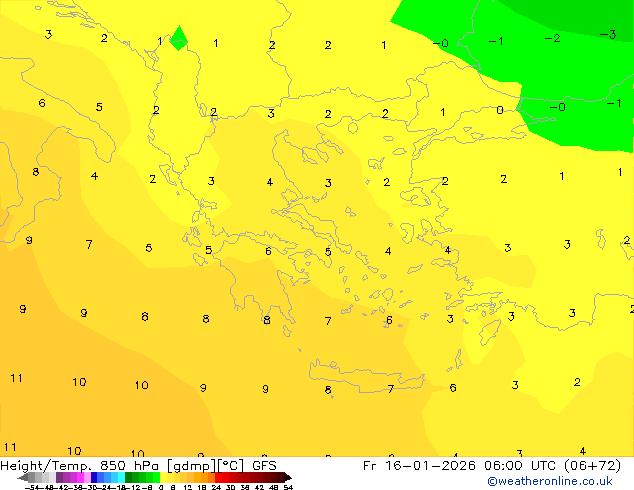
Task: Select the "850 hPa" pressure level text
Action: (129, 466)
